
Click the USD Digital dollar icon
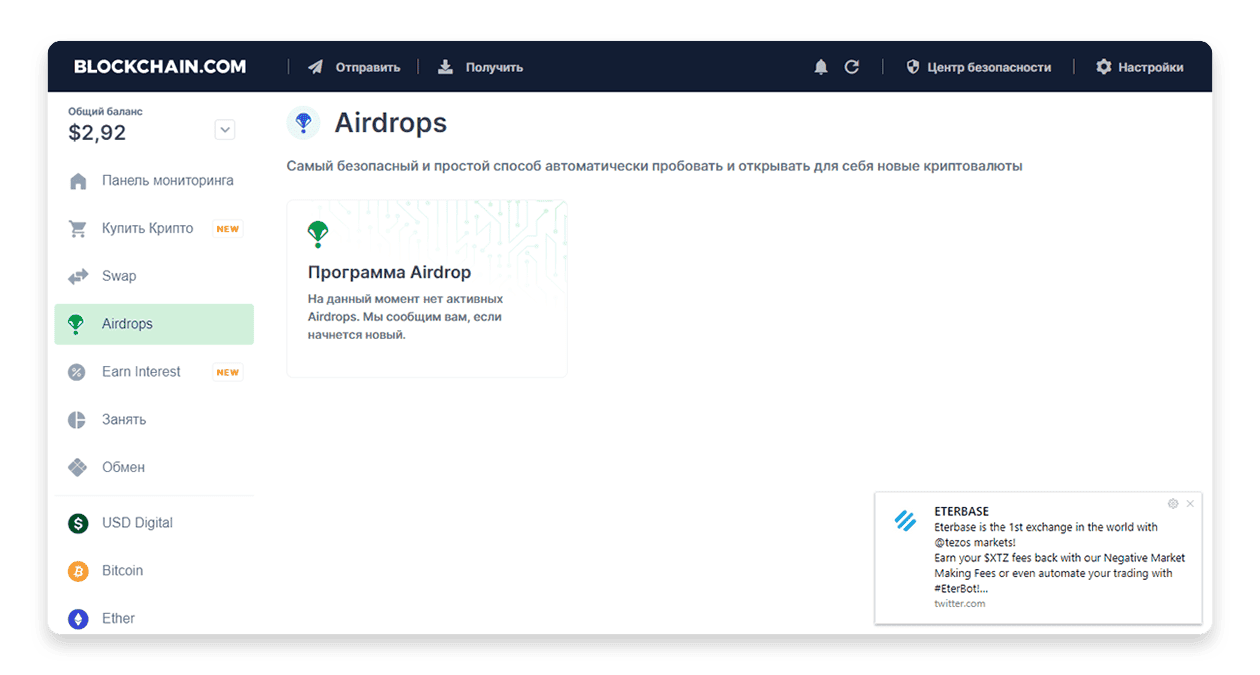coord(78,523)
